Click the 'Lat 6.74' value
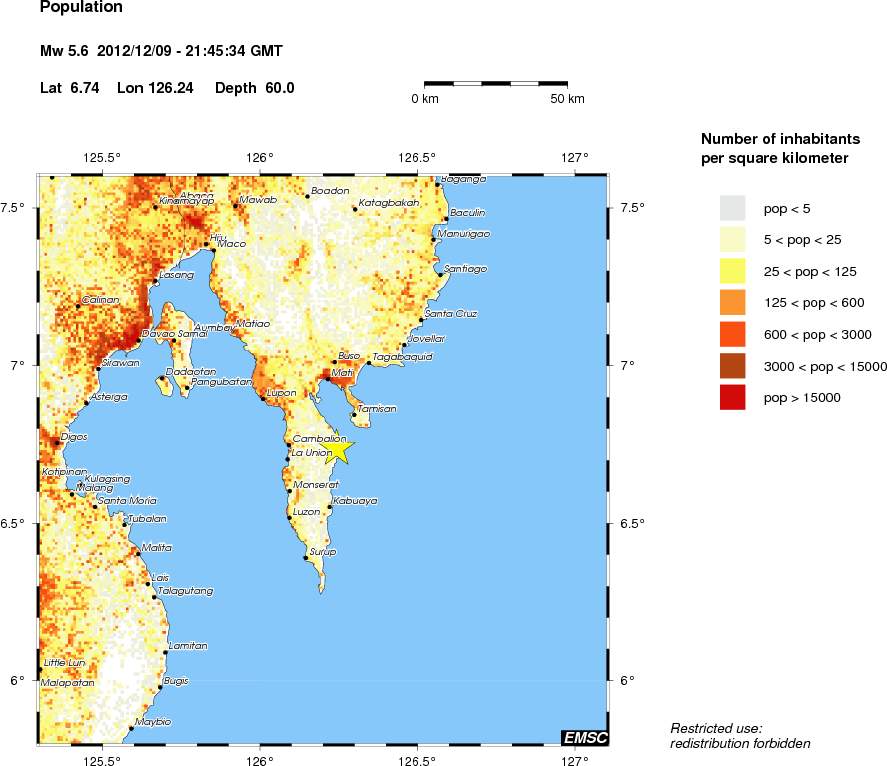Viewport: 887px width, 766px height. pyautogui.click(x=70, y=88)
